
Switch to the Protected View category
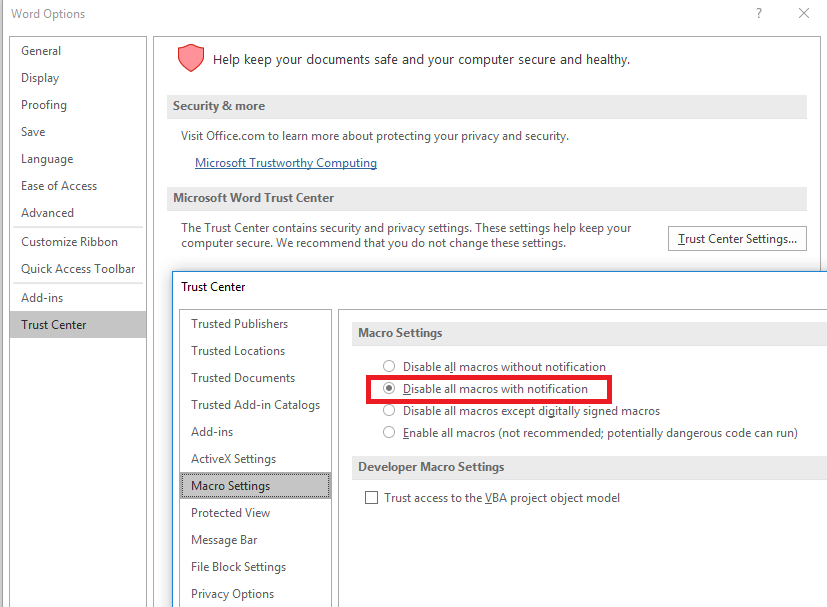[230, 513]
